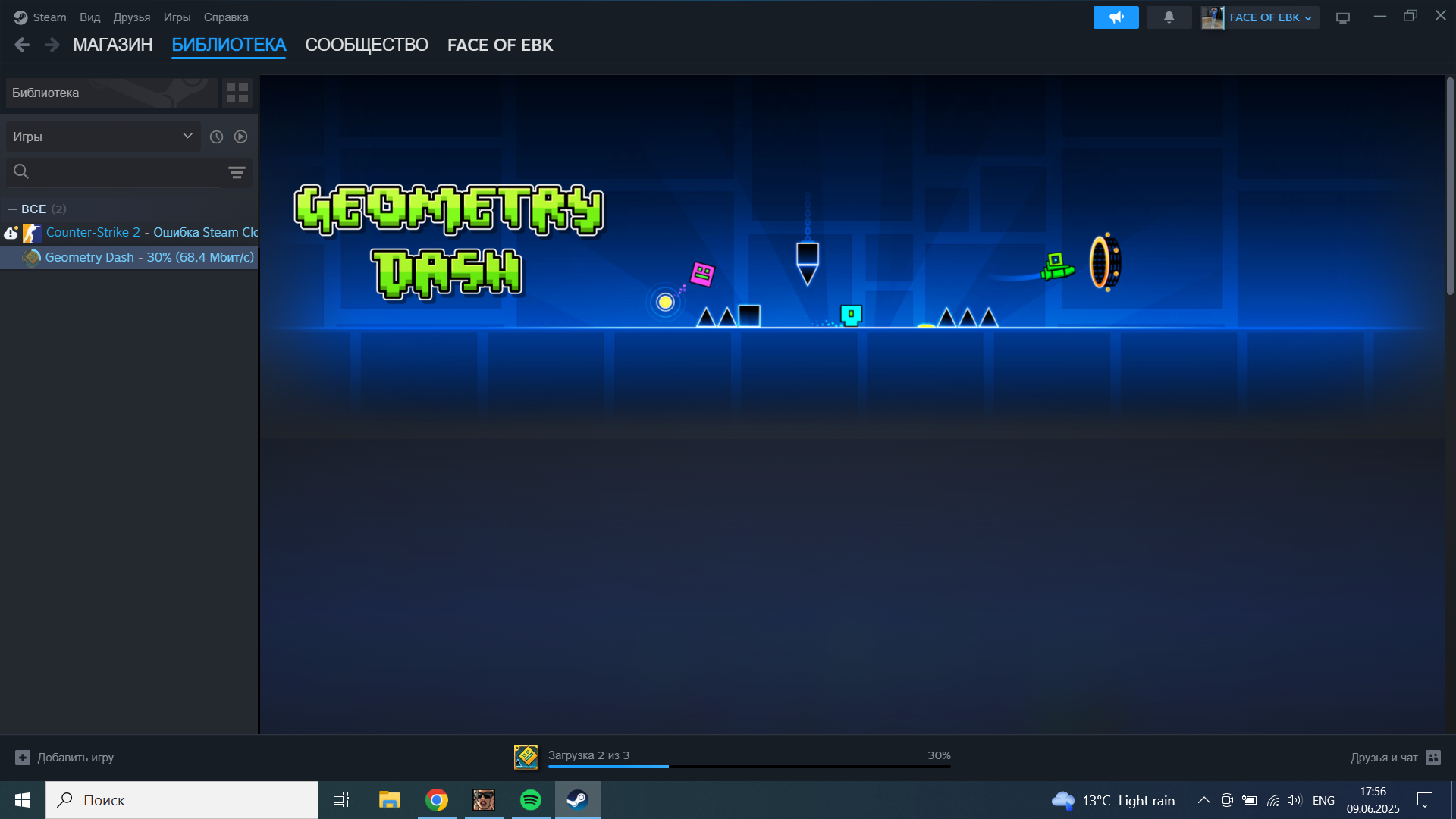Viewport: 1456px width, 819px height.
Task: Click the vertical scrollbar of the game page
Action: pos(1450,186)
